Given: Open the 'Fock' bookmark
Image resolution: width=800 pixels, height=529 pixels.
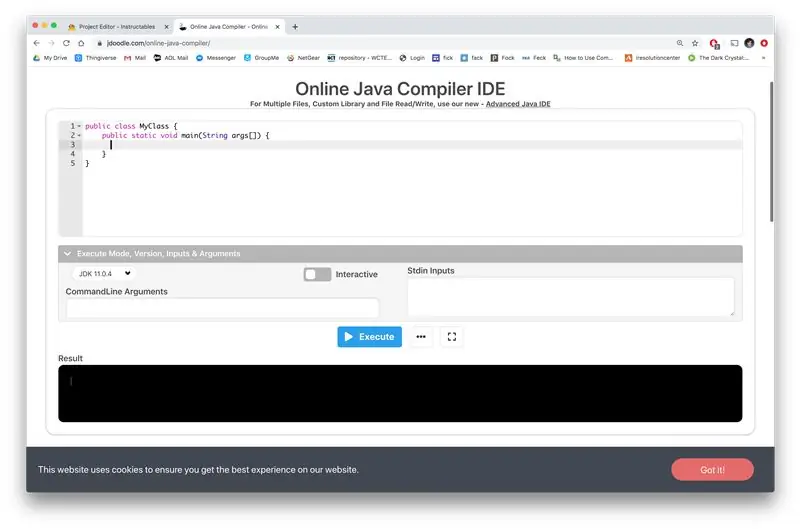Looking at the screenshot, I should pyautogui.click(x=503, y=58).
